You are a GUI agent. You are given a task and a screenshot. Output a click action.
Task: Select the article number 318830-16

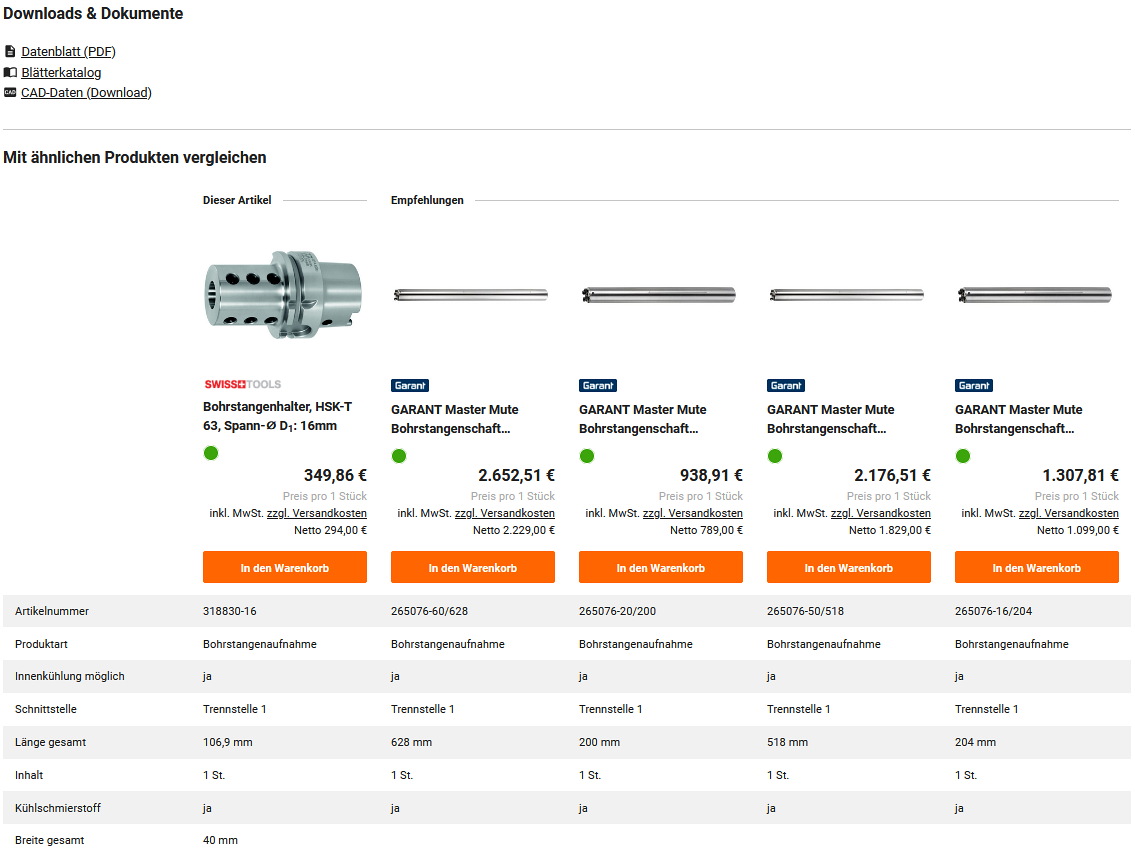coord(229,611)
